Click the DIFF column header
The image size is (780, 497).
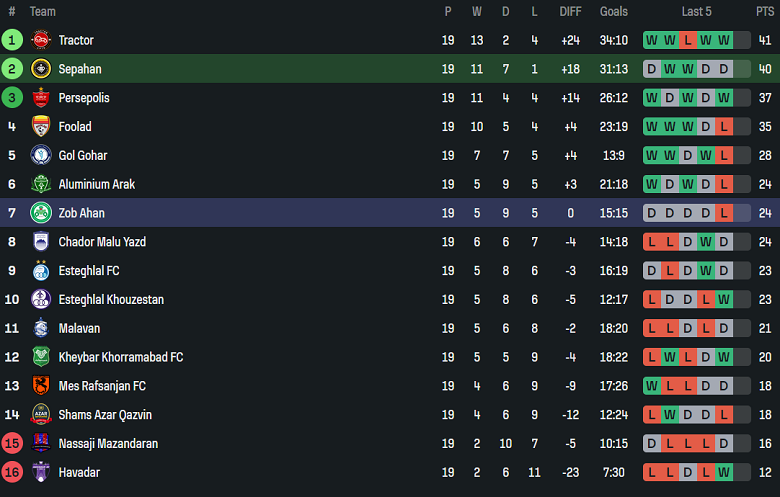pyautogui.click(x=570, y=12)
